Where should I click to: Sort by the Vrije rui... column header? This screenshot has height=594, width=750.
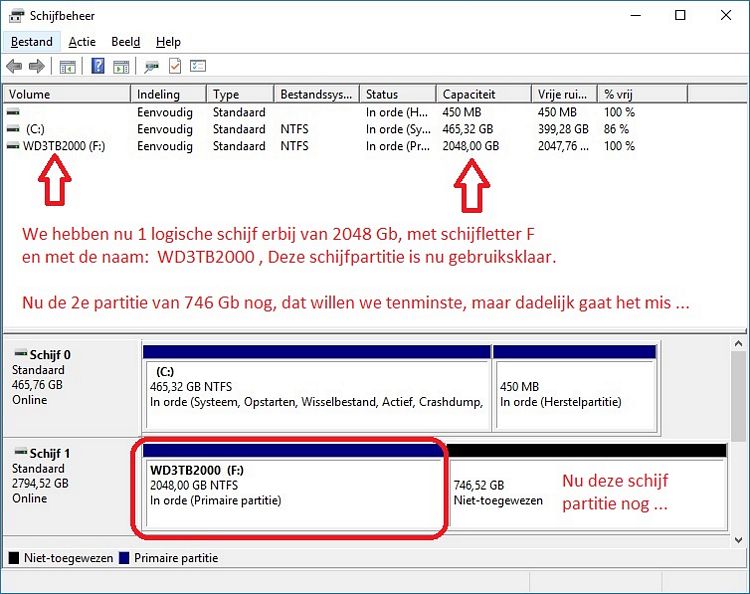tap(564, 94)
